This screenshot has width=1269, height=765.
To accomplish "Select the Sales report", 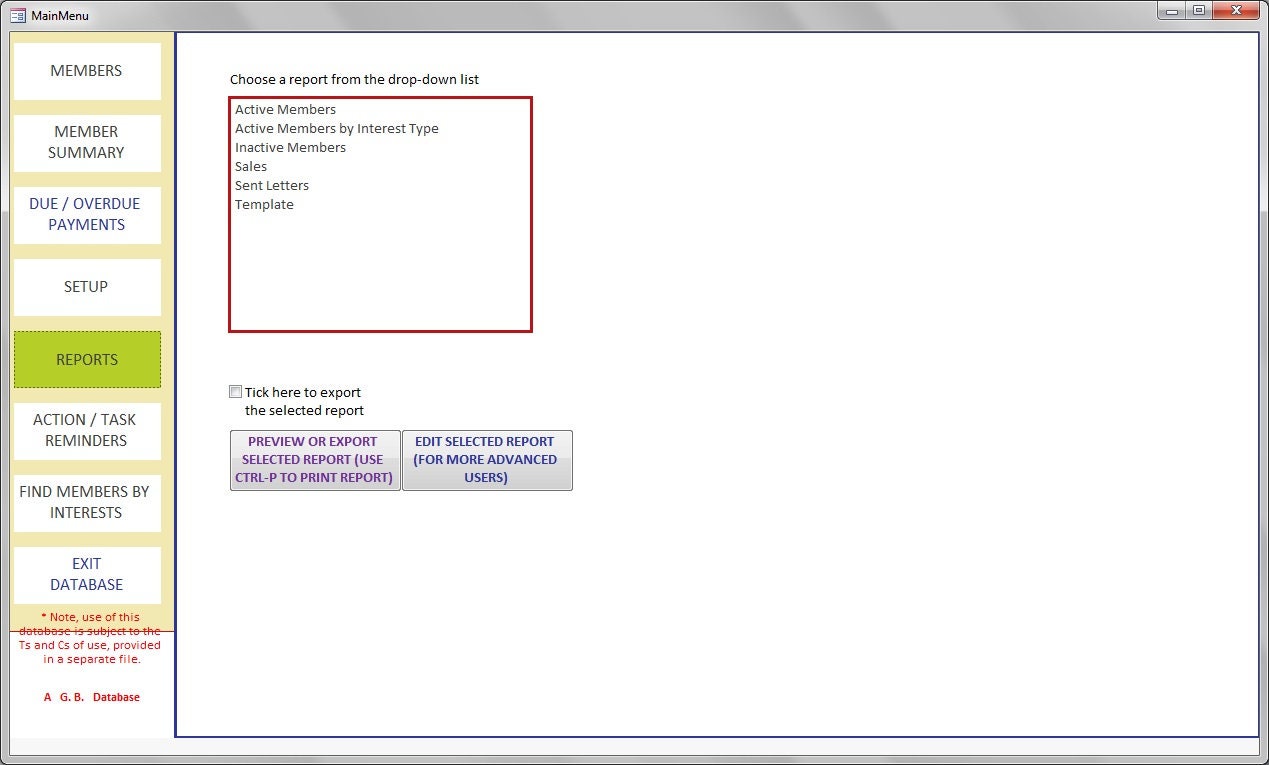I will 250,166.
